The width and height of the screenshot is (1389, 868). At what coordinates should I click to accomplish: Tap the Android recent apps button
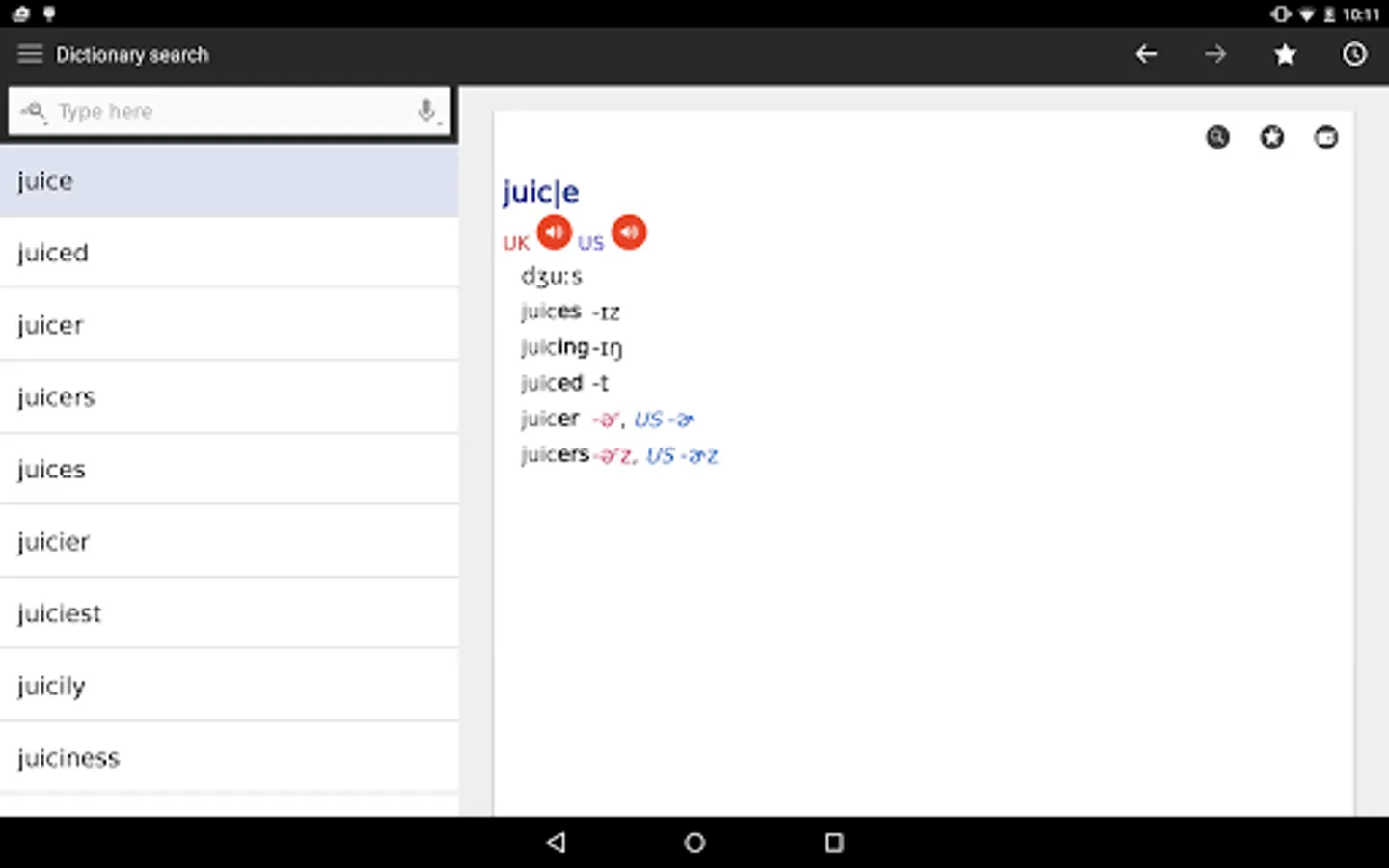(833, 842)
